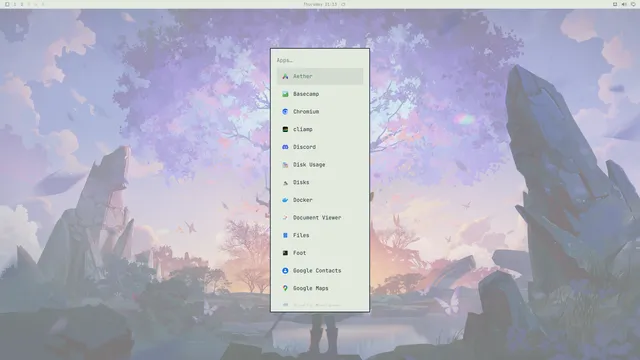This screenshot has height=360, width=640.
Task: Open the cliamp entry
Action: click(x=320, y=129)
